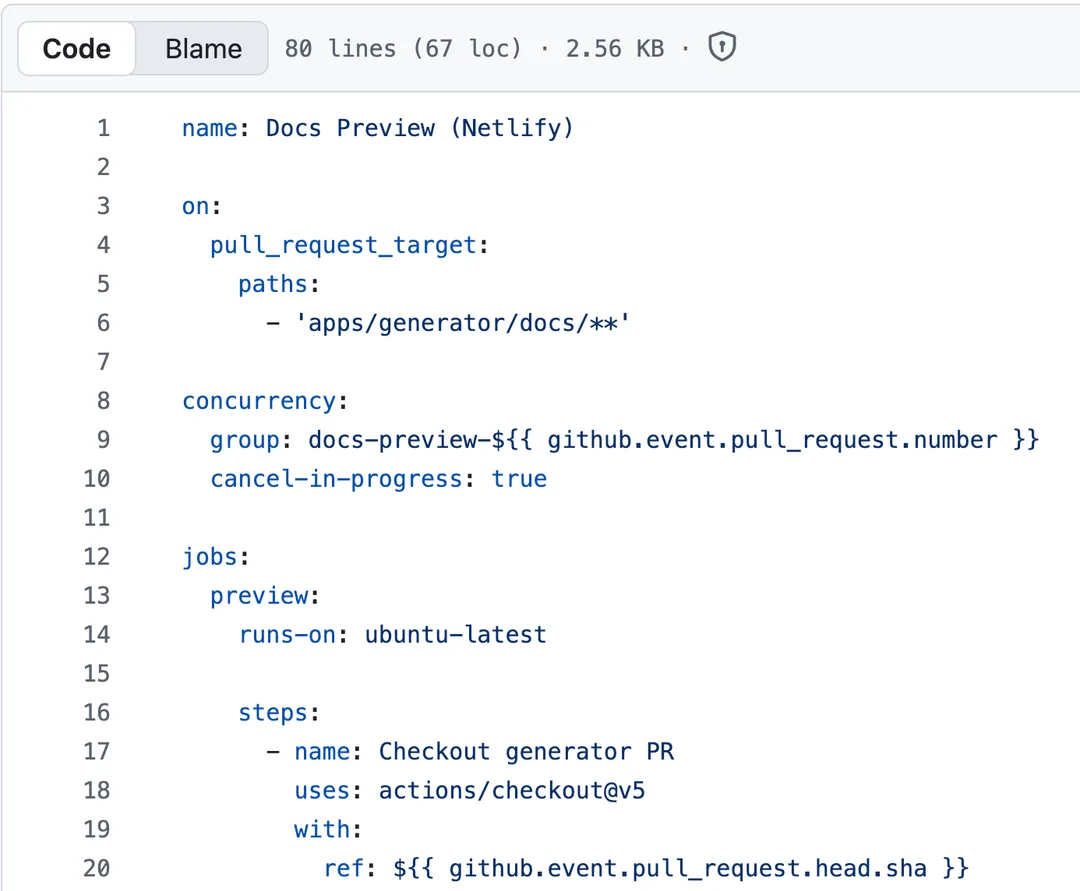The image size is (1080, 891).
Task: Select line number 11
Action: click(96, 518)
